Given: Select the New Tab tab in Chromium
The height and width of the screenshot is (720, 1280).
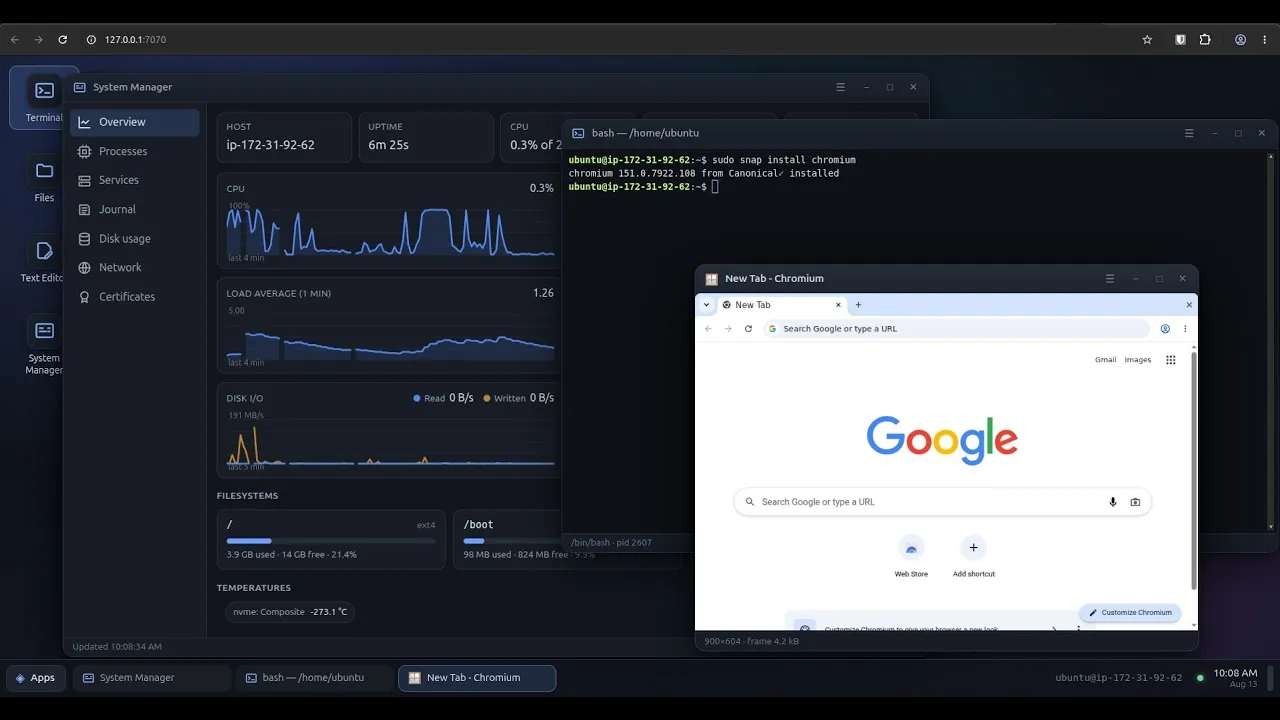Looking at the screenshot, I should (x=783, y=305).
